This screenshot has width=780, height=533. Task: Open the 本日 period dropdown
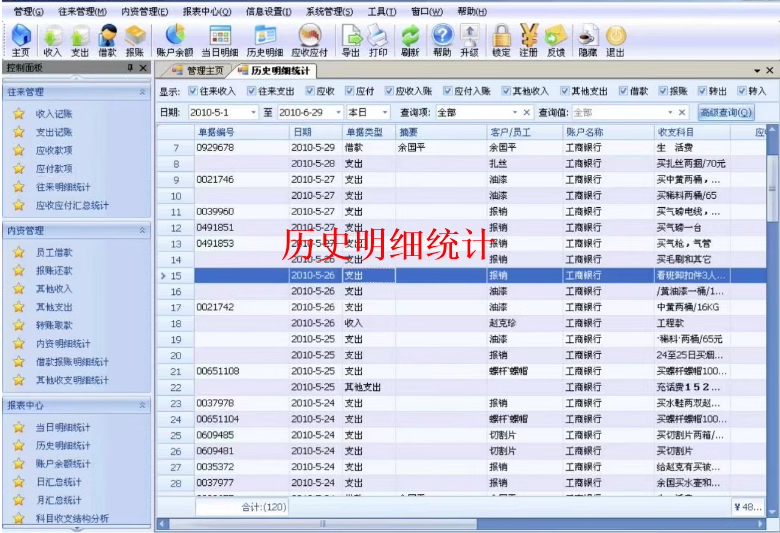[x=385, y=112]
